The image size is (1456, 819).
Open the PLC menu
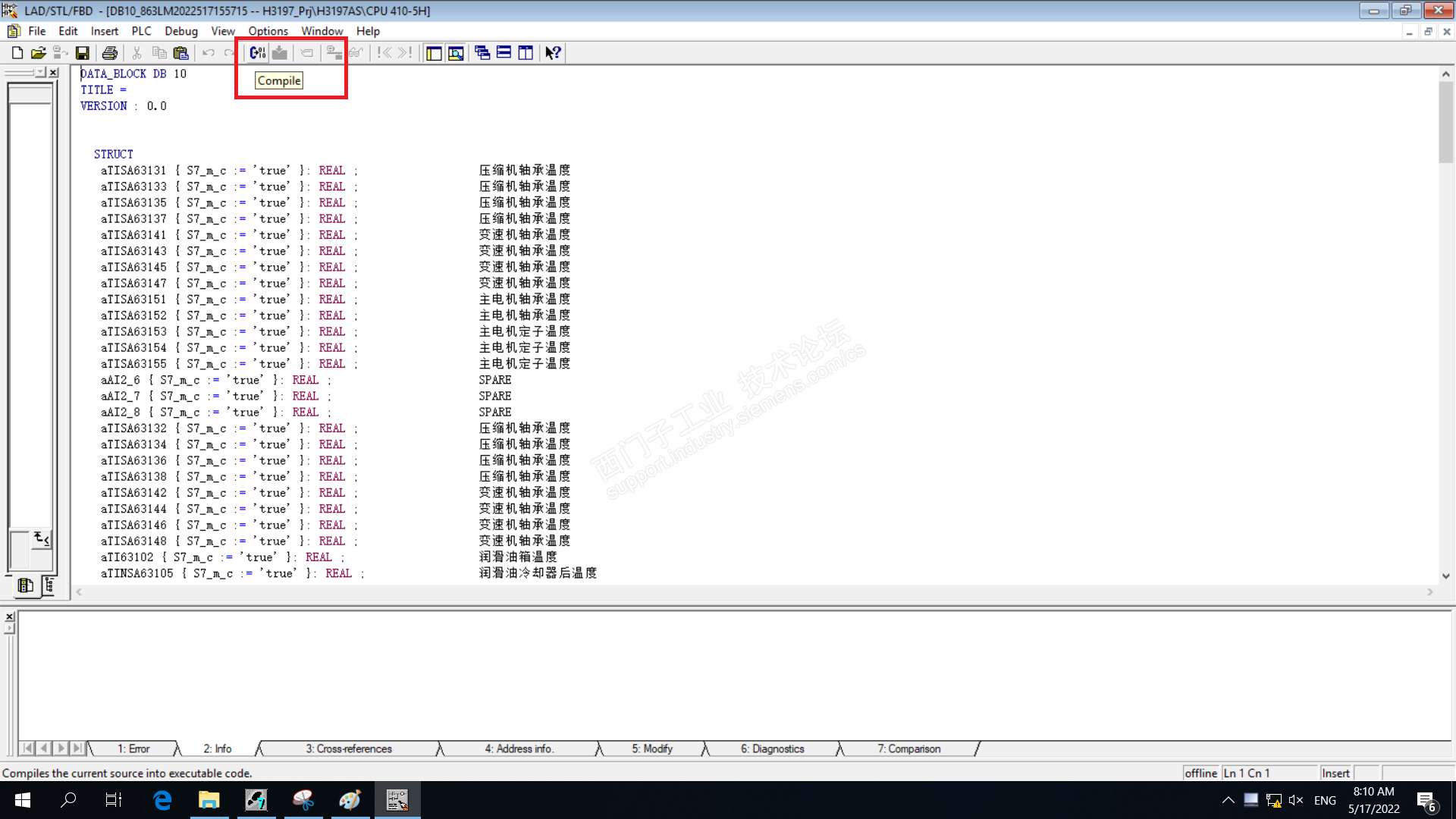click(x=141, y=31)
